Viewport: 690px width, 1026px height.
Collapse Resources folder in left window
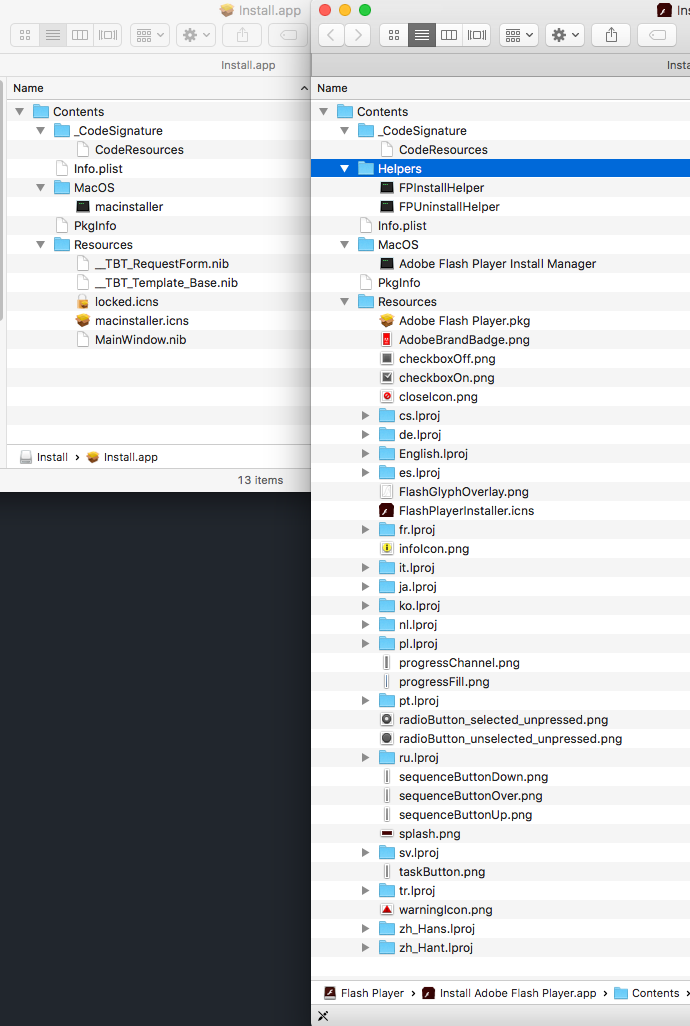(41, 245)
